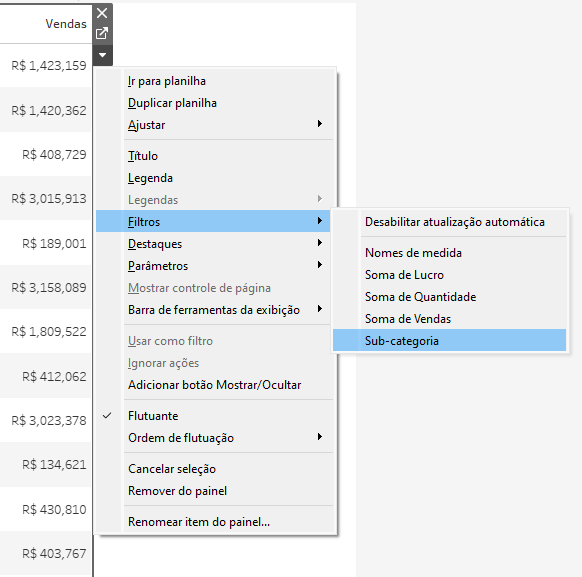Choose Adicionar botão Mostrar/Ocultar

(216, 385)
